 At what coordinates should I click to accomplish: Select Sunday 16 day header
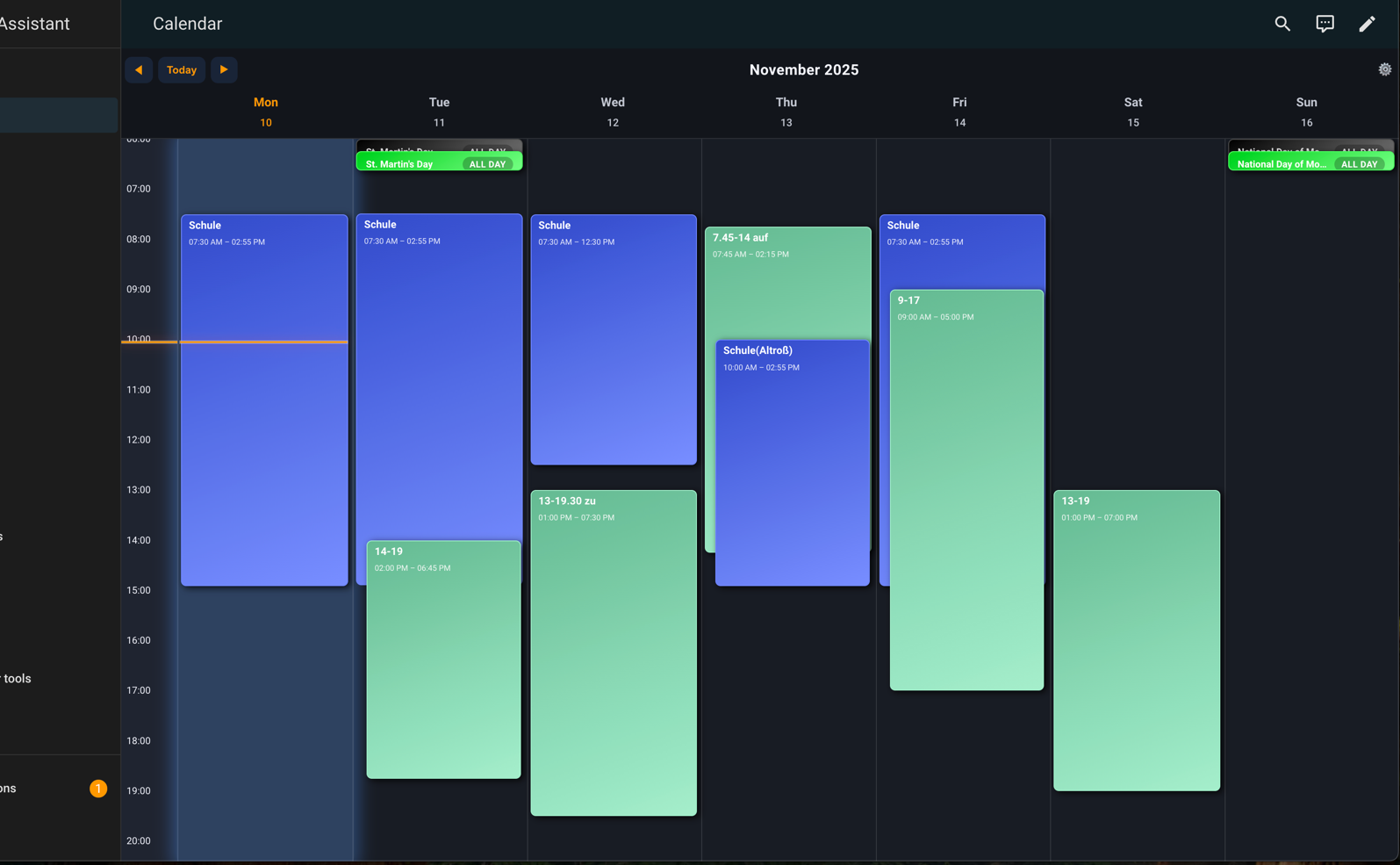pyautogui.click(x=1306, y=112)
